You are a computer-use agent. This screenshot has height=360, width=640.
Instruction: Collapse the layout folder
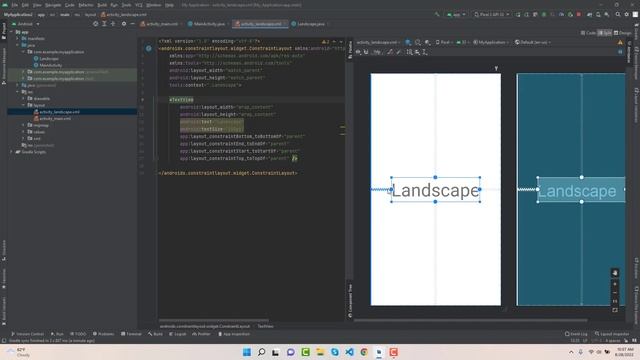[24, 105]
